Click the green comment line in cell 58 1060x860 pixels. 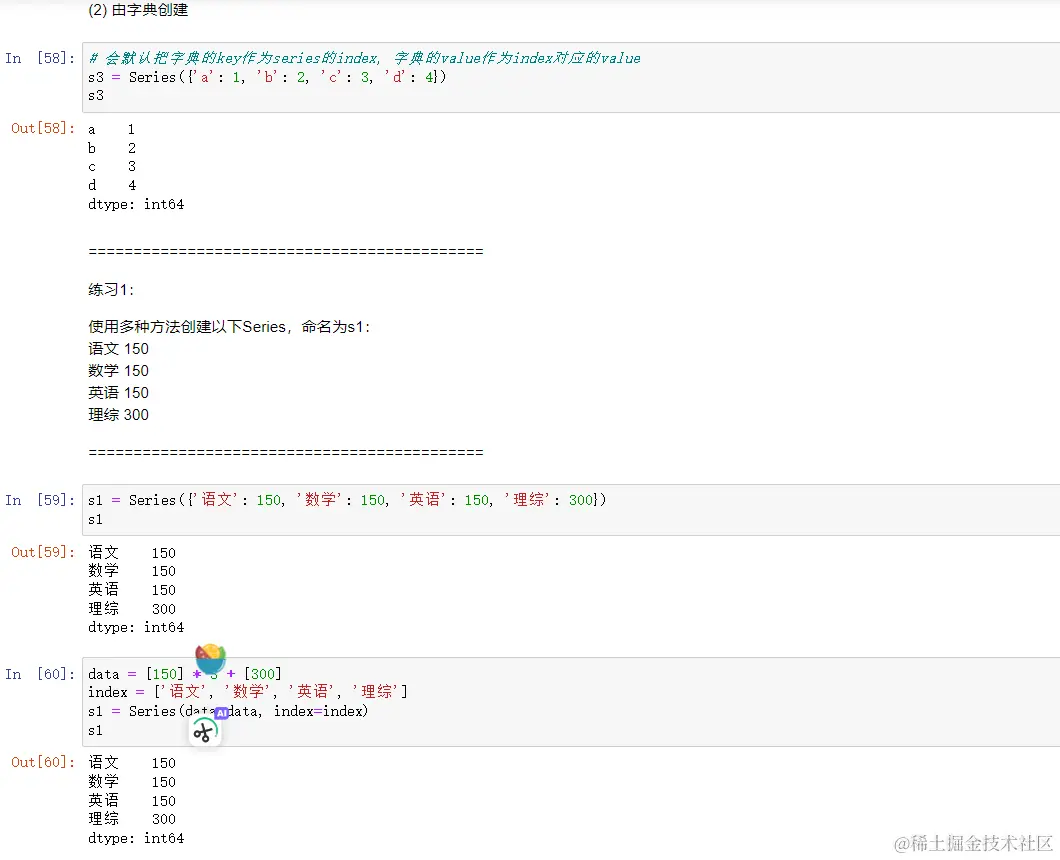[364, 58]
